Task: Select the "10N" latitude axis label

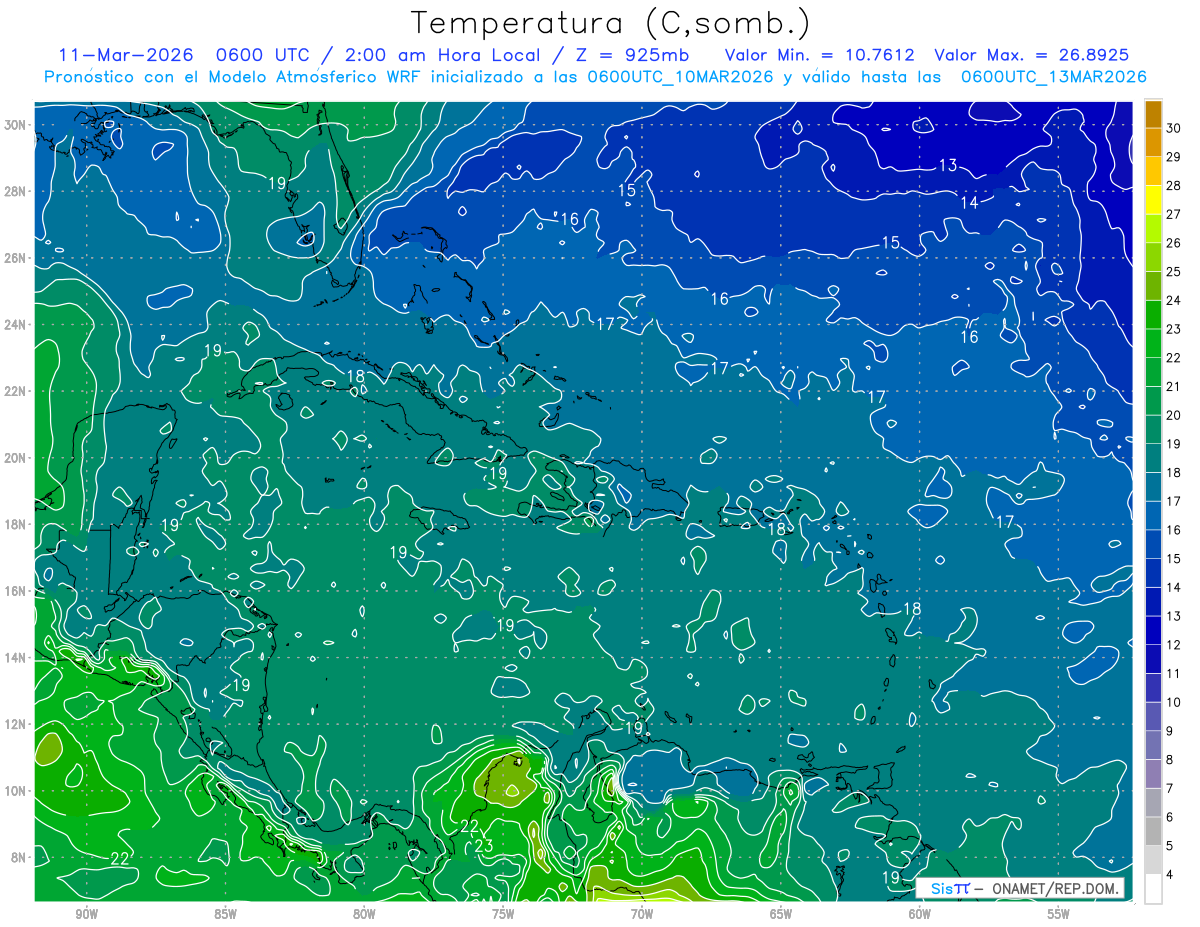Action: coord(17,791)
